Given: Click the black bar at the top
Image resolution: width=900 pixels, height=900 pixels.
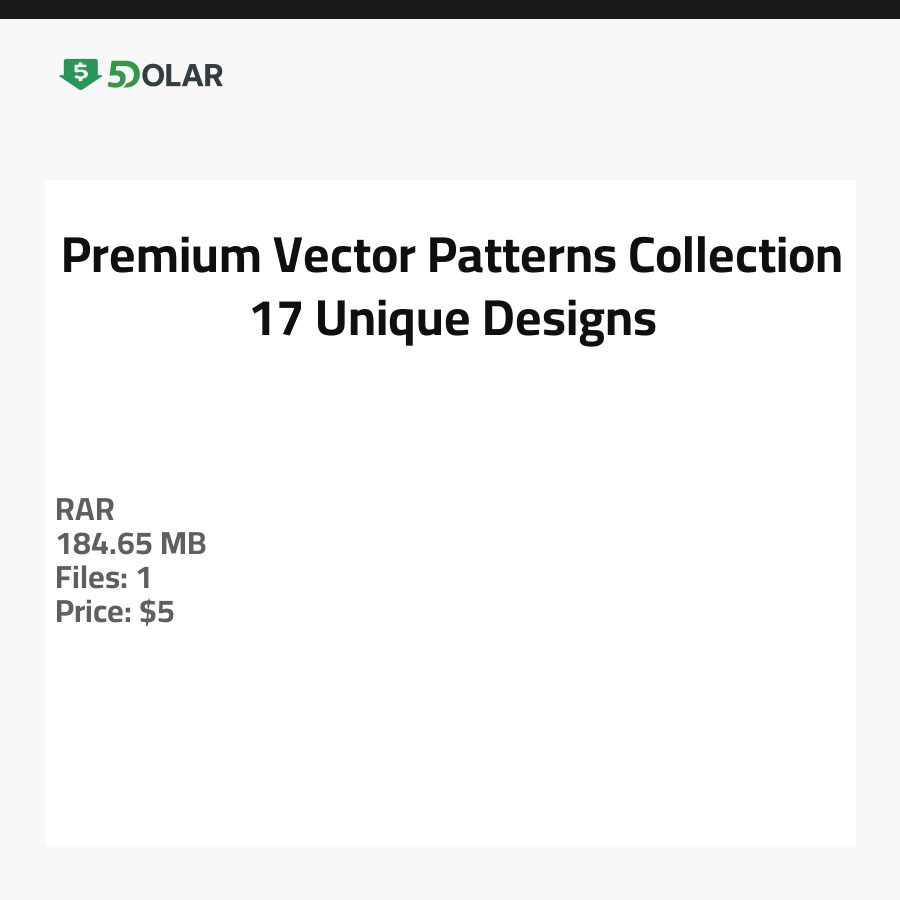Looking at the screenshot, I should (450, 9).
